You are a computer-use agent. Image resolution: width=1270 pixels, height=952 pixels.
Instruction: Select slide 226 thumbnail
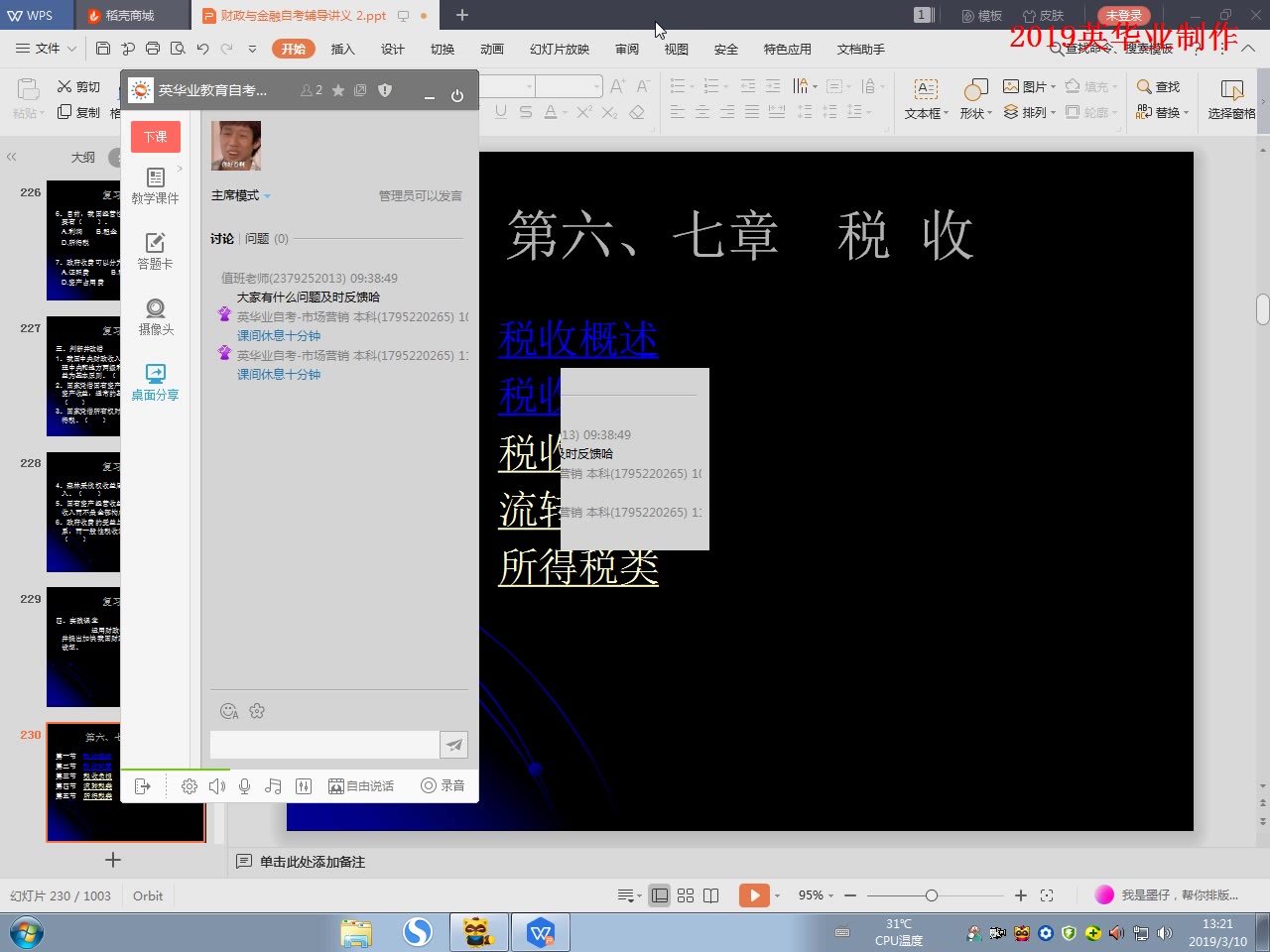83,240
